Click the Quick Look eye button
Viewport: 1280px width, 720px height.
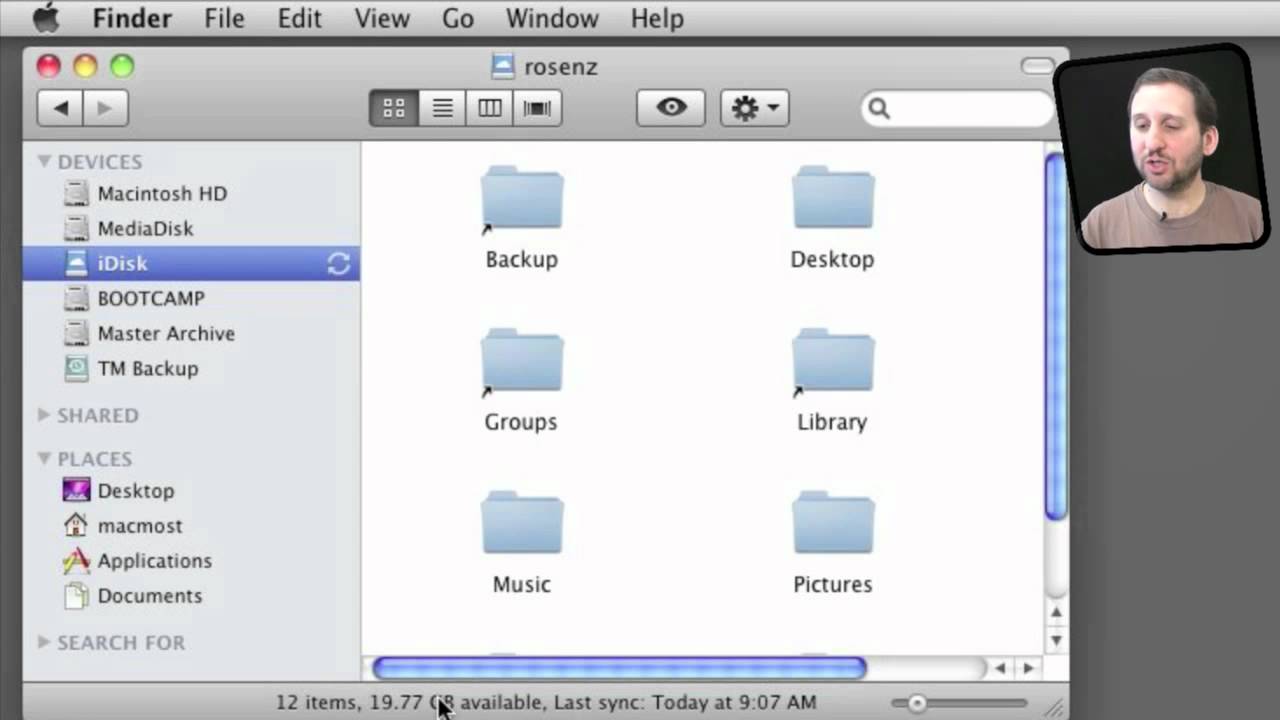[x=671, y=108]
